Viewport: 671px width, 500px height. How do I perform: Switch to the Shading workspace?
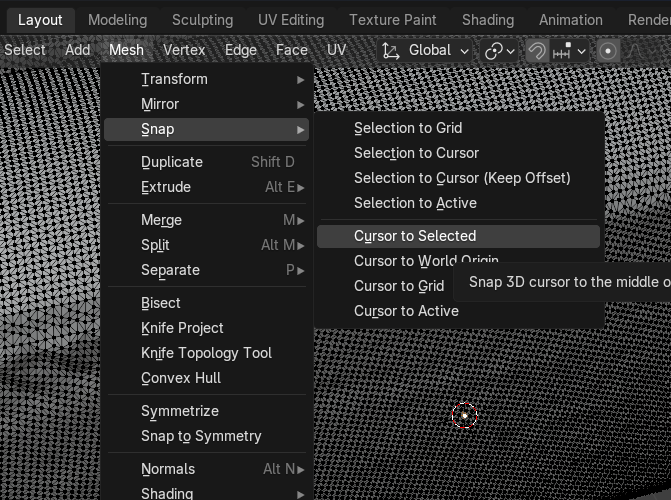tap(488, 20)
